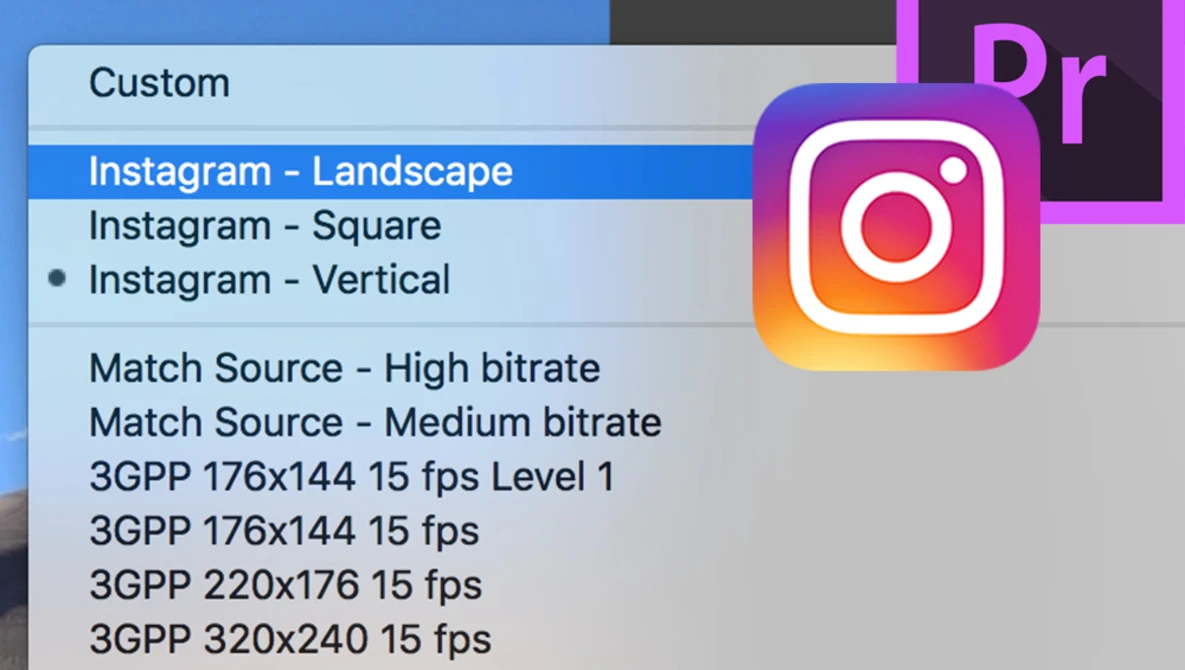Choose Instagram - Square preset
The width and height of the screenshot is (1185, 670).
(265, 225)
